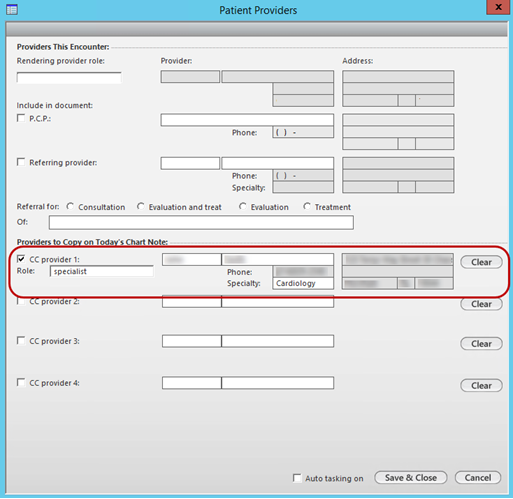The image size is (513, 499).
Task: Click CC provider 2 last name field
Action: tap(278, 302)
